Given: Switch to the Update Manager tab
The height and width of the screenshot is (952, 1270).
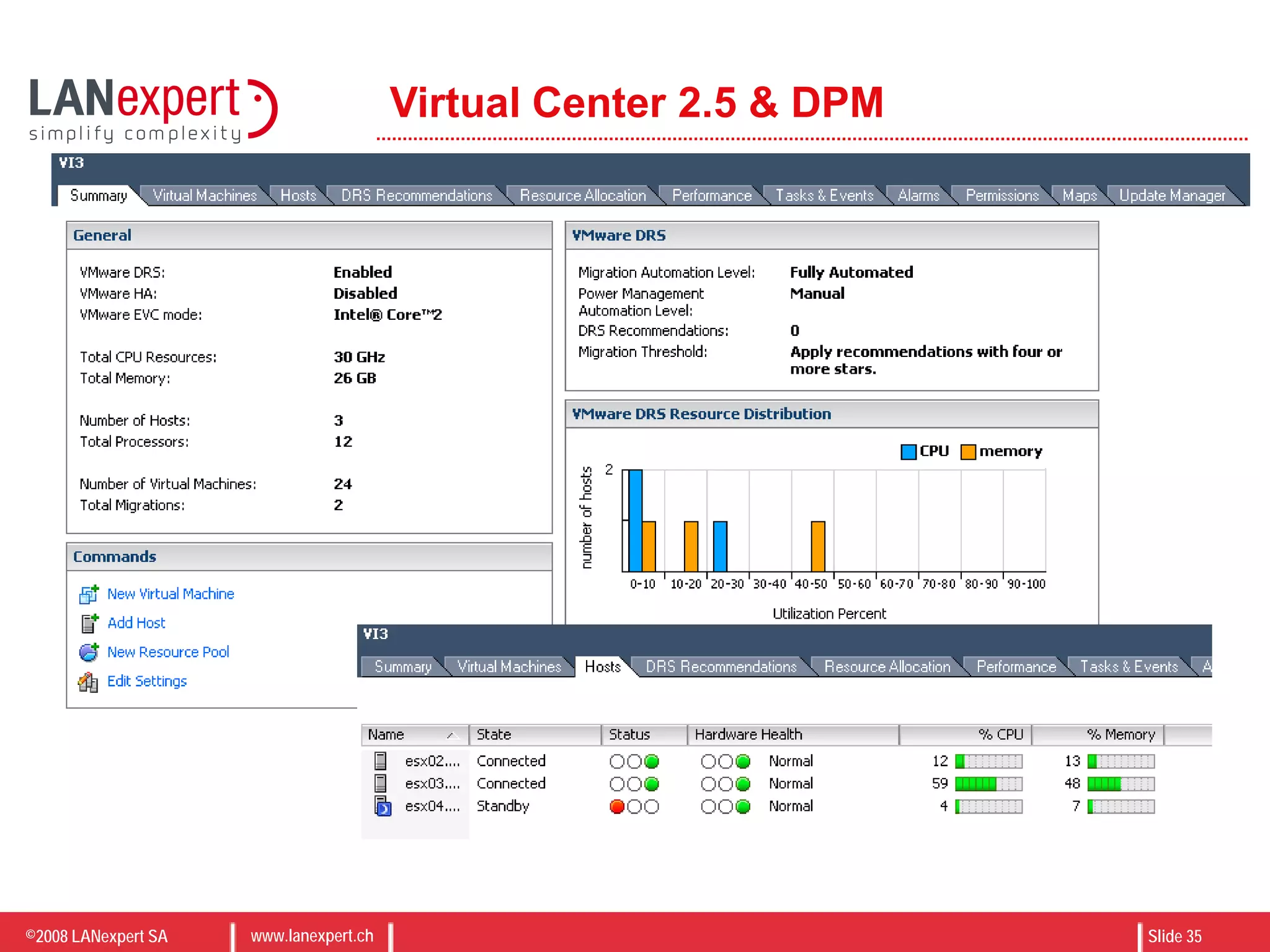Looking at the screenshot, I should coord(1172,195).
